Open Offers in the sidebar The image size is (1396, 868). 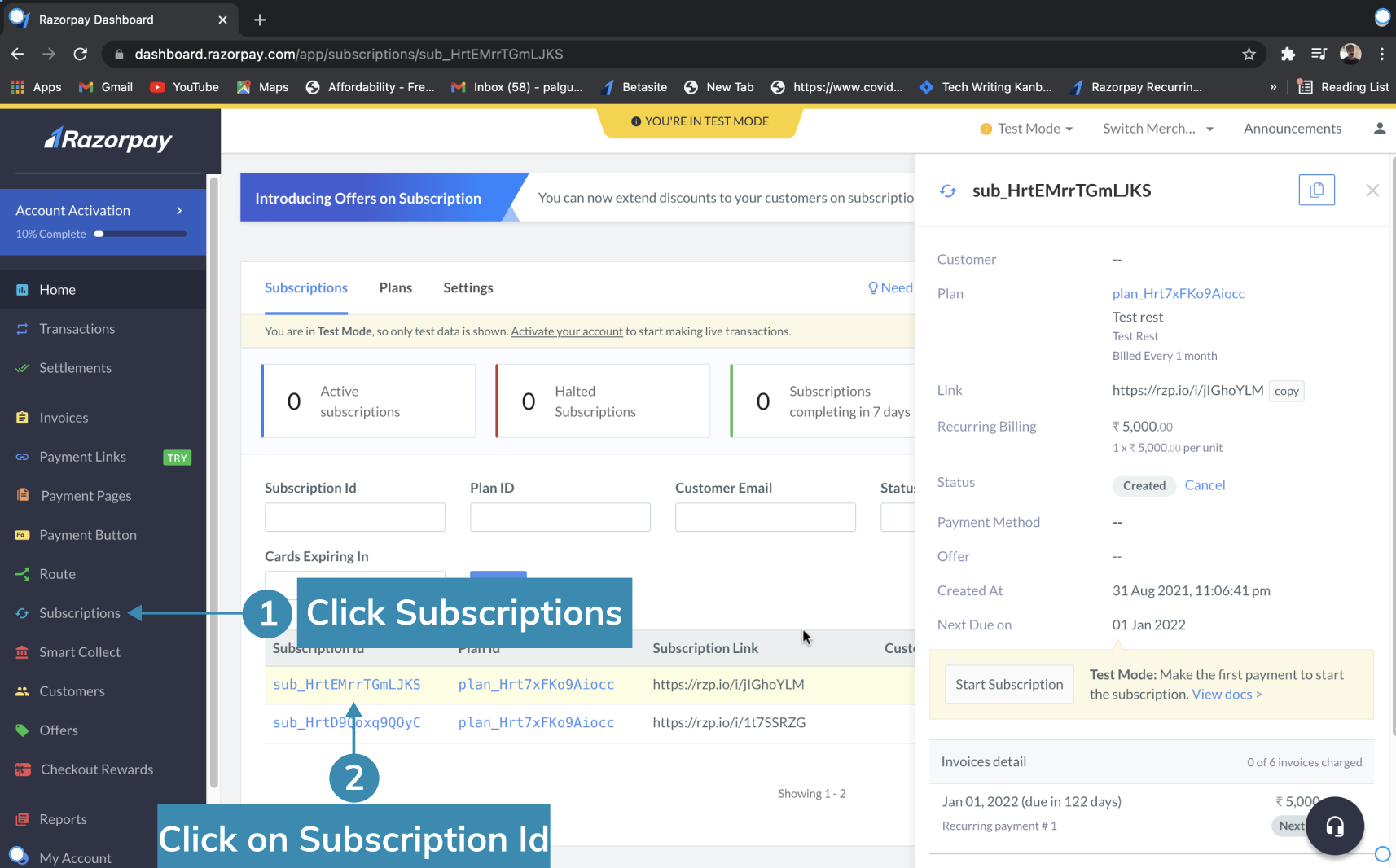tap(59, 730)
